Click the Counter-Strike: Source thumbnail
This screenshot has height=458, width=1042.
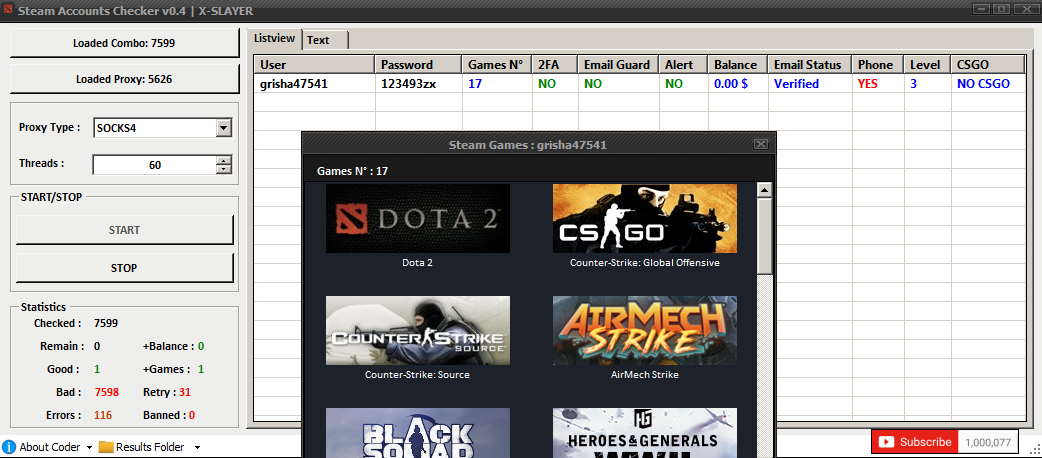coord(418,330)
